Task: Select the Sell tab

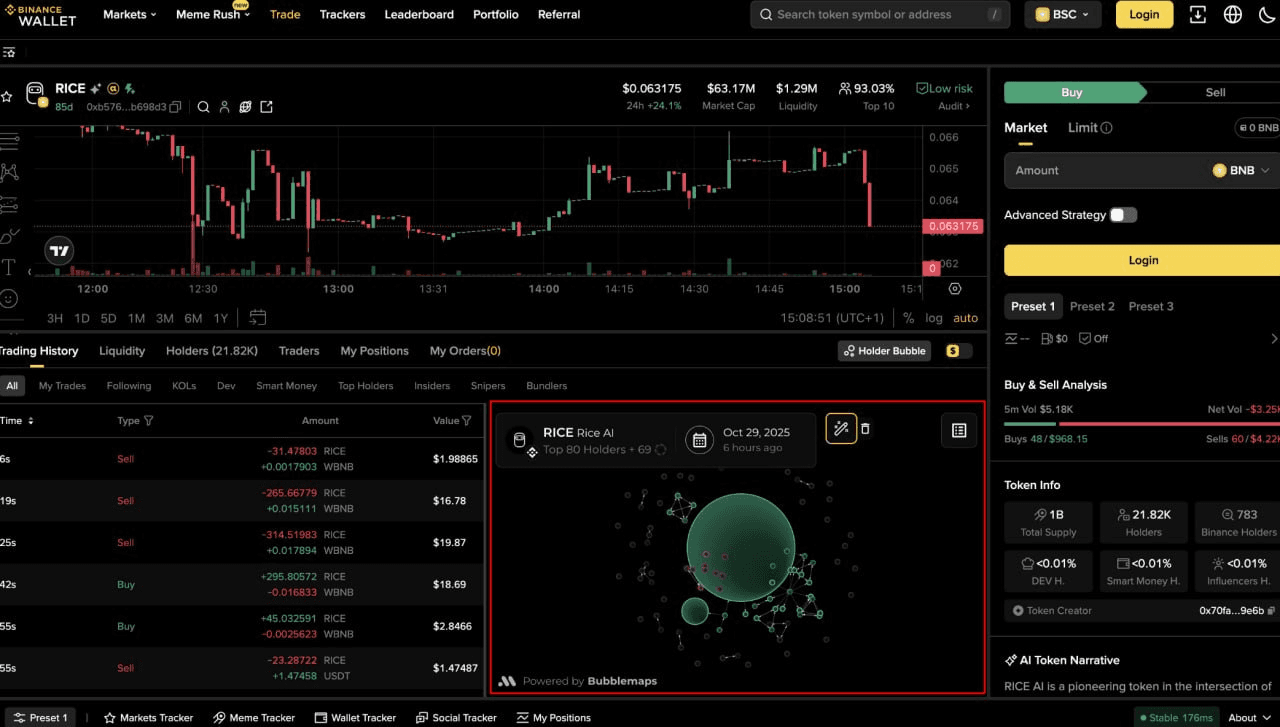Action: (x=1214, y=92)
